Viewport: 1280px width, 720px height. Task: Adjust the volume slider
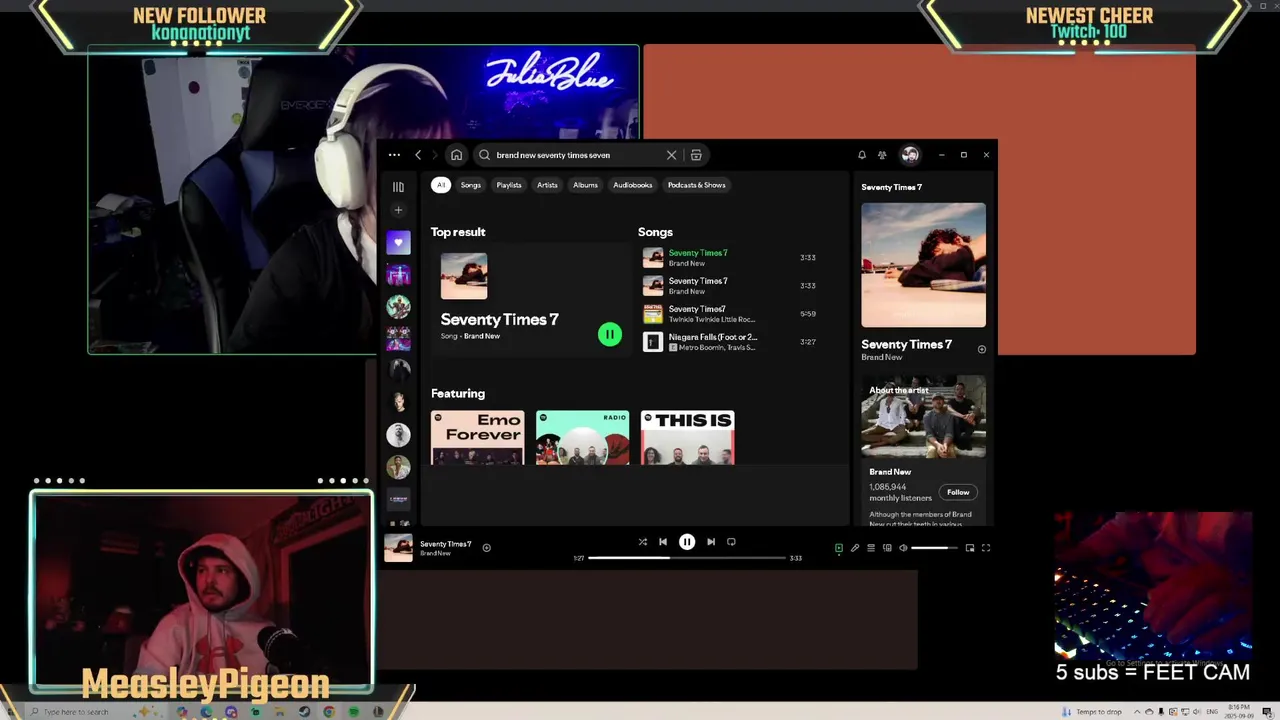pyautogui.click(x=934, y=548)
